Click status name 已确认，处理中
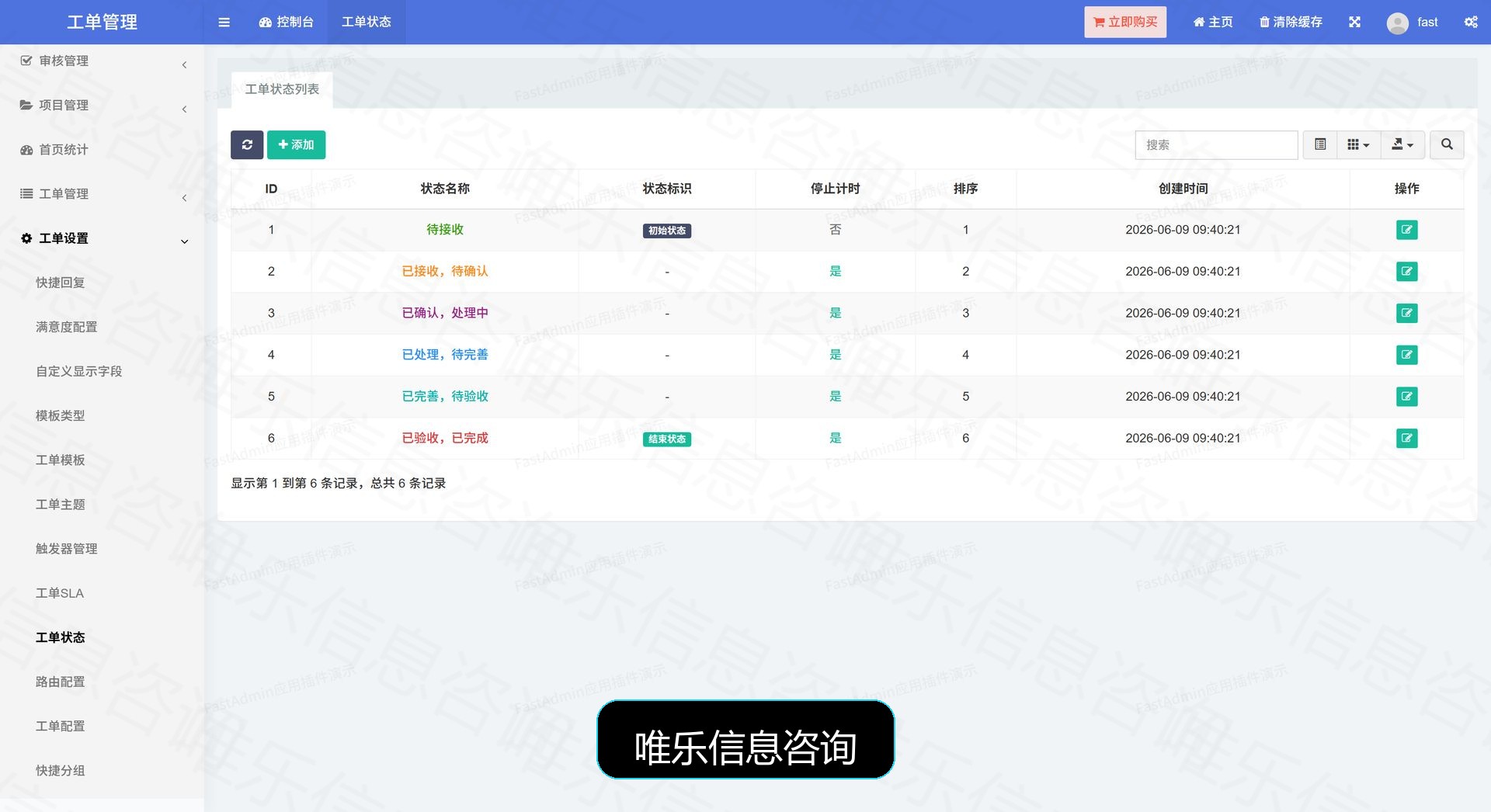This screenshot has width=1491, height=812. [x=444, y=313]
